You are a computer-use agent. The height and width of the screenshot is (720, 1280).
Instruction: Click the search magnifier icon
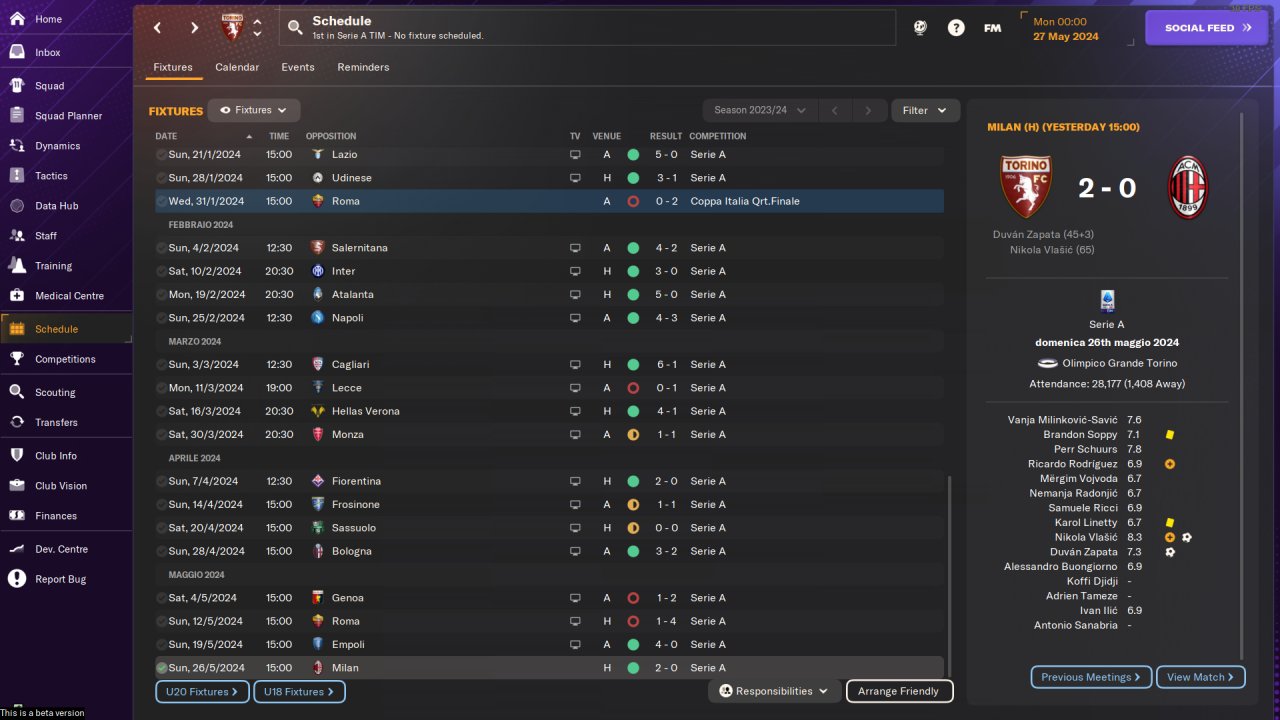(295, 28)
